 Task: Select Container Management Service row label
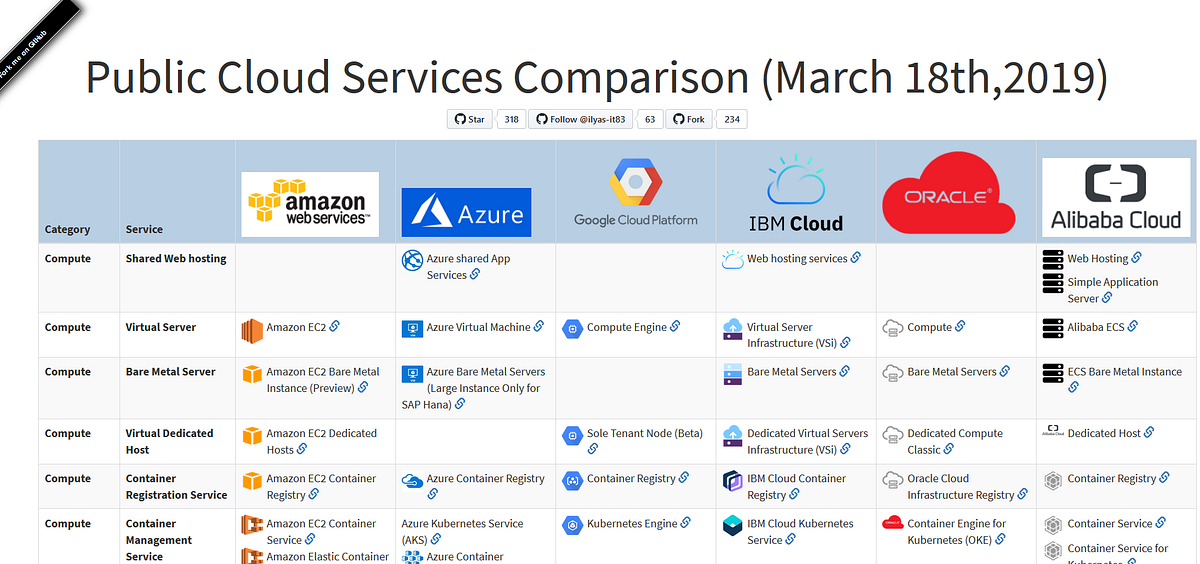click(x=159, y=540)
